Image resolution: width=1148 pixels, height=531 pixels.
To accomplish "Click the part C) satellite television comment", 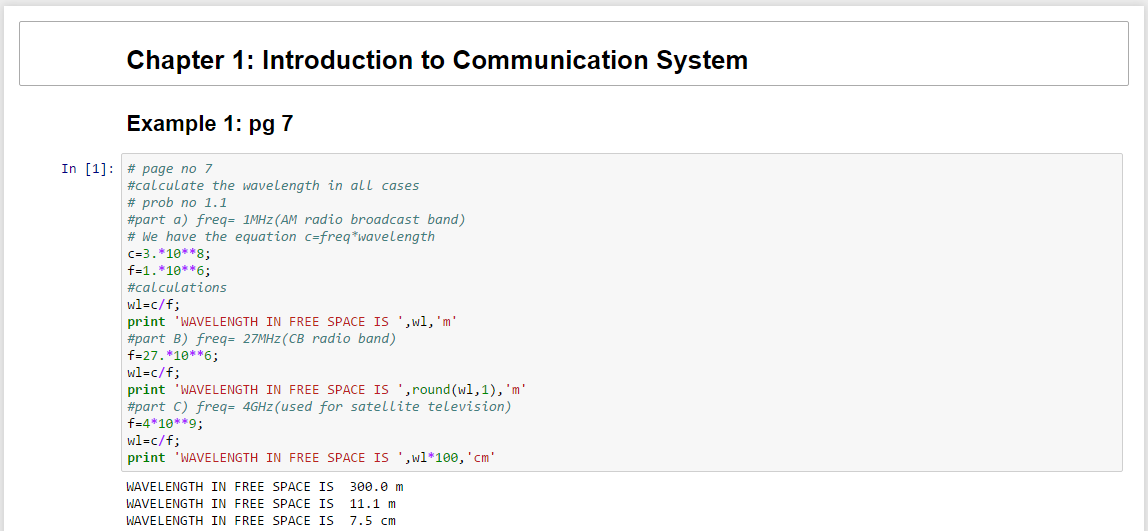I will point(319,407).
